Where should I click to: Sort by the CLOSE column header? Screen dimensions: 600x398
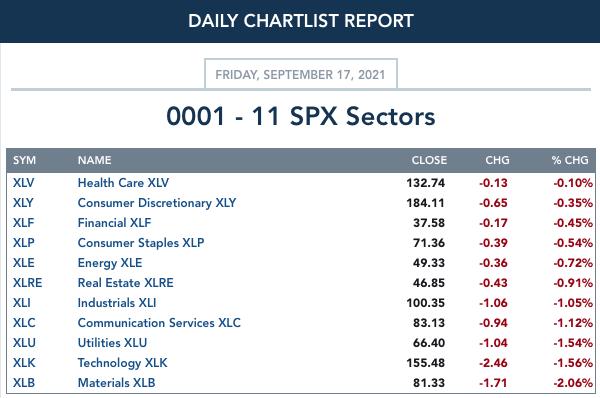point(429,160)
